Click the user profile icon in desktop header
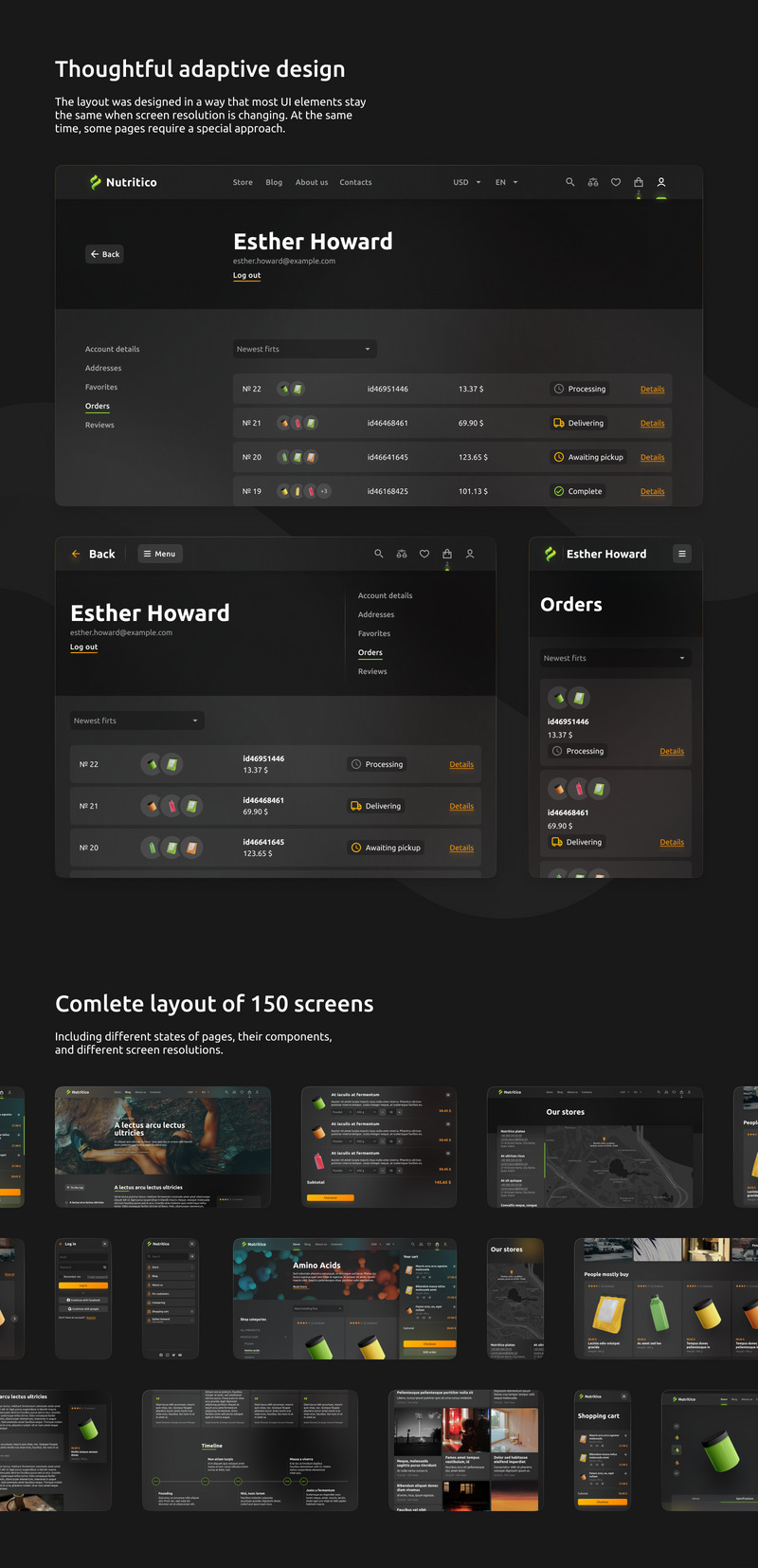The height and width of the screenshot is (1568, 758). tap(661, 182)
